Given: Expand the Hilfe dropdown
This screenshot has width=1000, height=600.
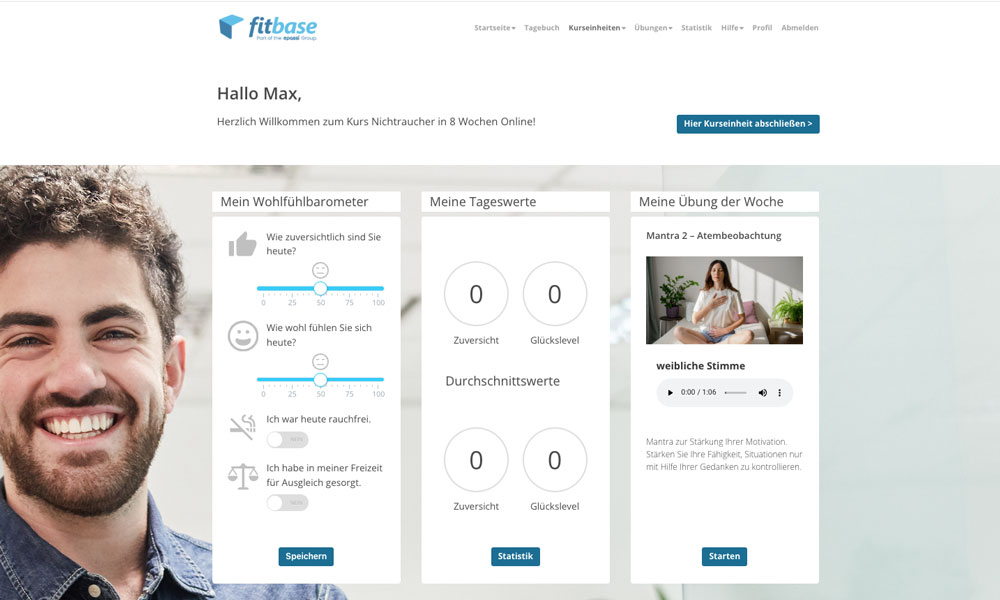Looking at the screenshot, I should click(730, 27).
